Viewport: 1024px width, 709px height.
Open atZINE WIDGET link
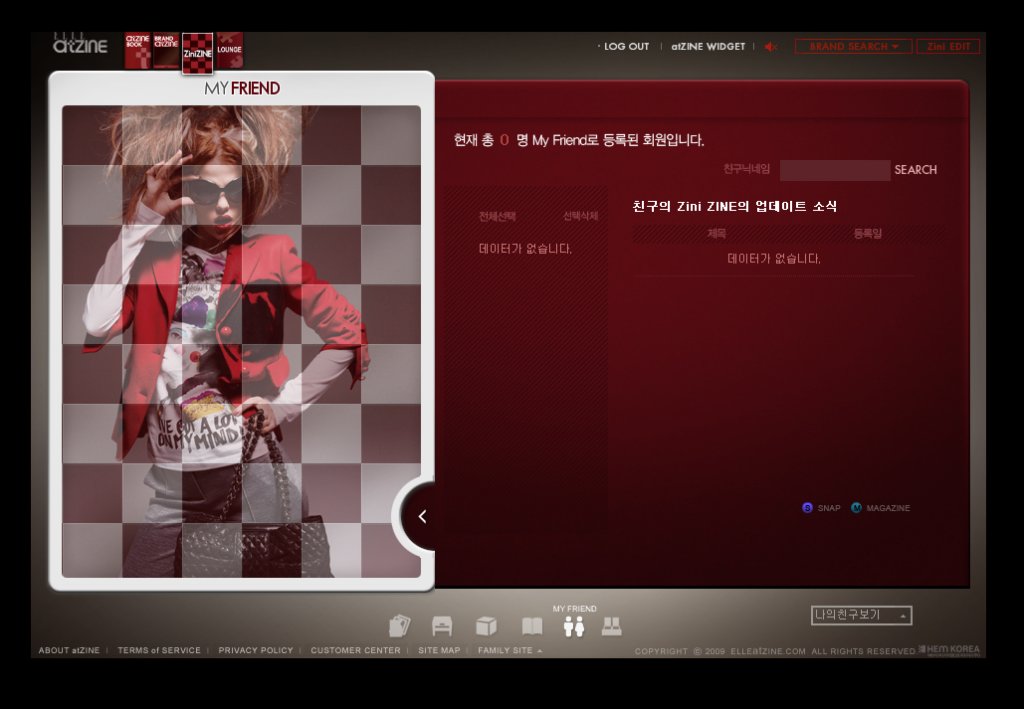708,46
